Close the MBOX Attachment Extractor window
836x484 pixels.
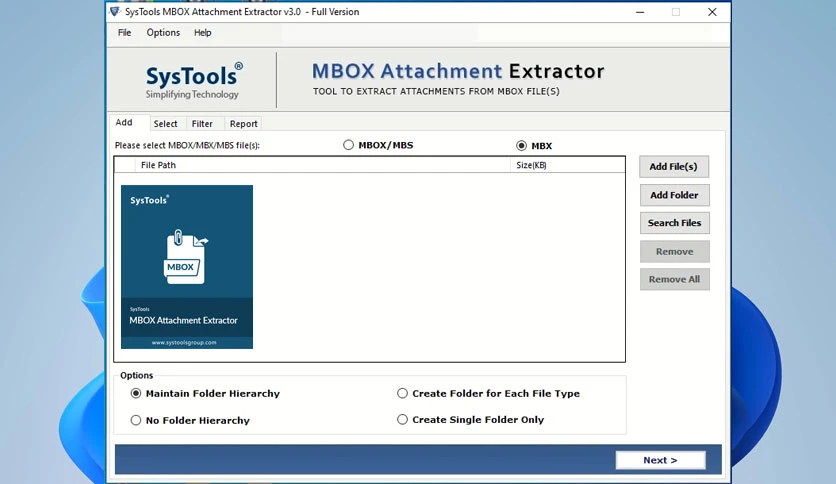(712, 12)
